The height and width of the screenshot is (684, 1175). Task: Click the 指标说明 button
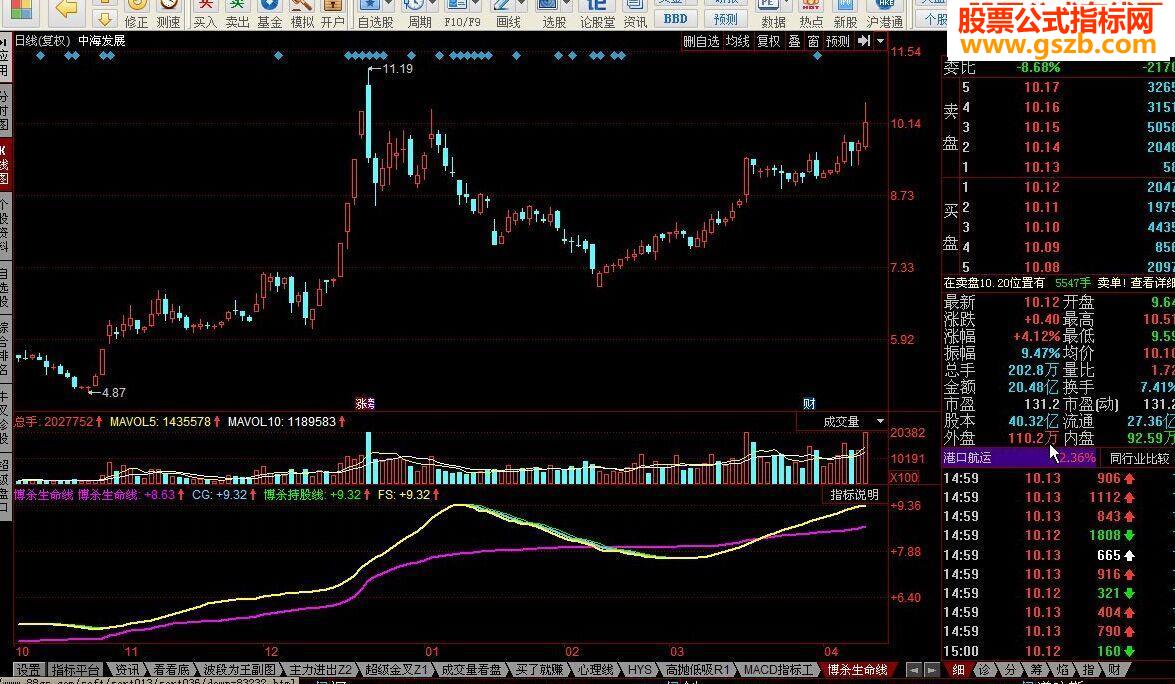pyautogui.click(x=854, y=494)
